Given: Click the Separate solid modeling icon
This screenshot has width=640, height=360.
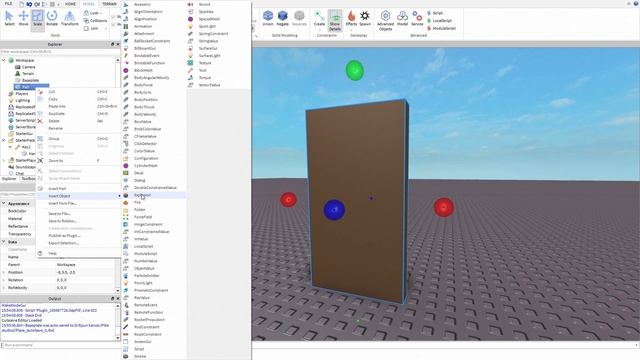Looking at the screenshot, I should (299, 18).
